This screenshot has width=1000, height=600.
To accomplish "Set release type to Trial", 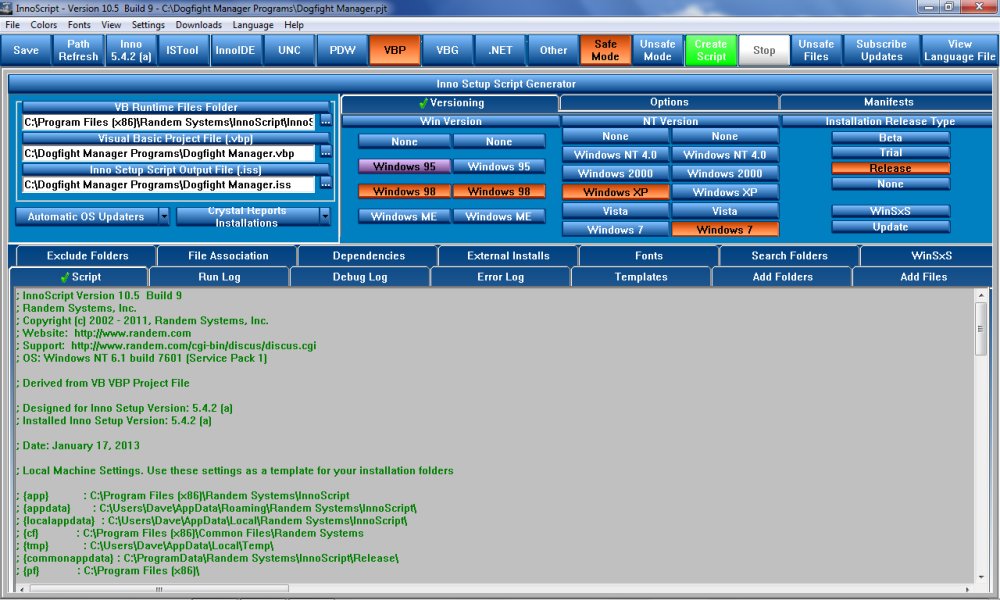I will pyautogui.click(x=890, y=153).
